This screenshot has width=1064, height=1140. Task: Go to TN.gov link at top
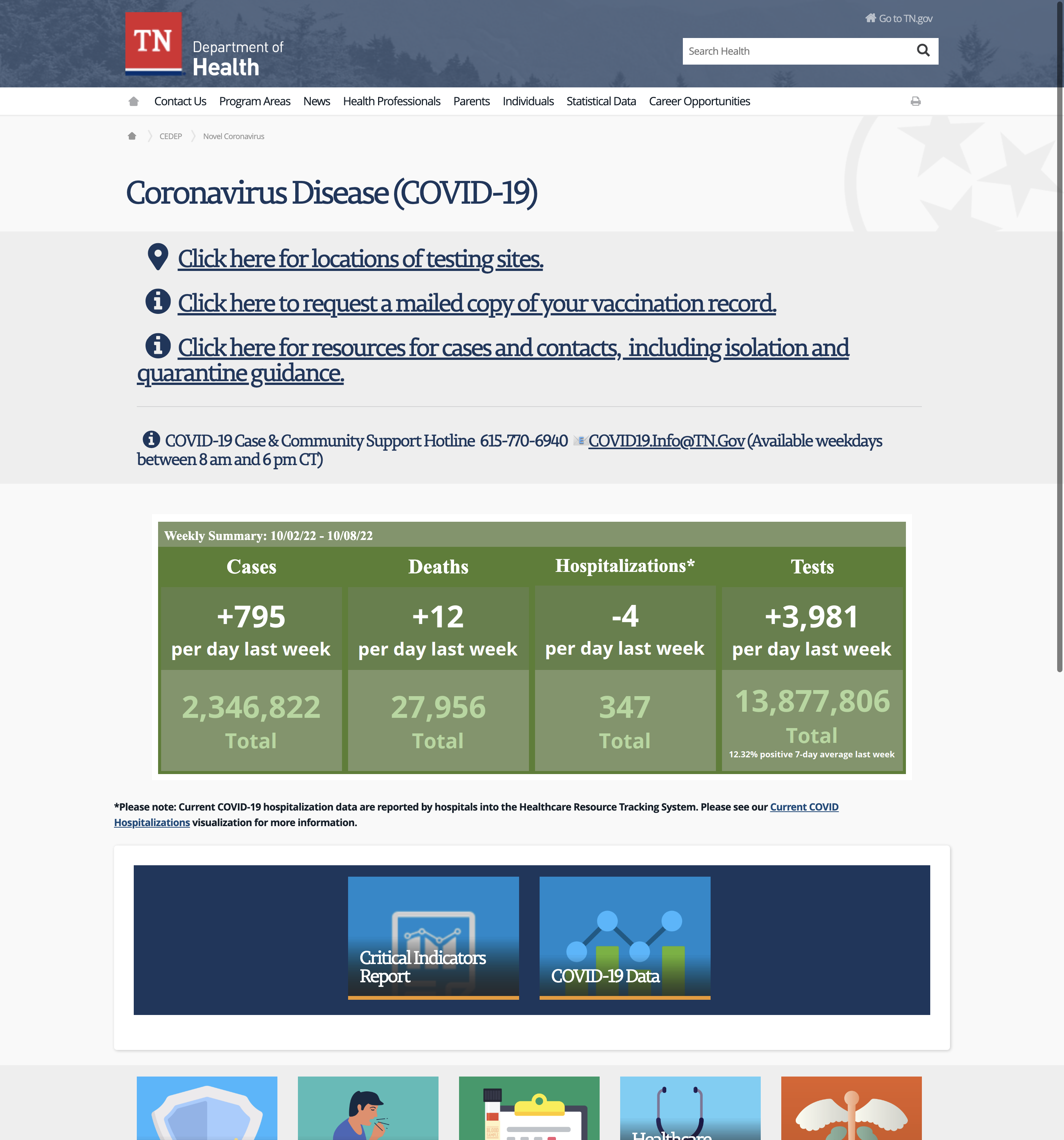tap(904, 18)
